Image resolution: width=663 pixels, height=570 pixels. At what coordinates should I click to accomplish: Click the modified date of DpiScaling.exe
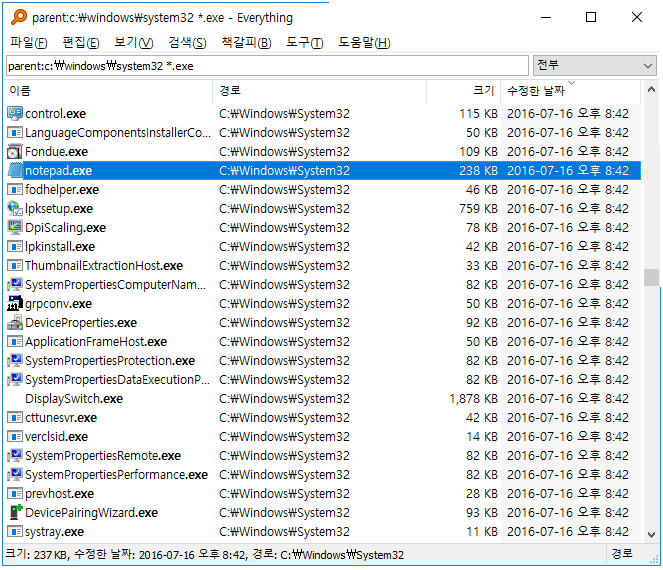click(x=568, y=227)
